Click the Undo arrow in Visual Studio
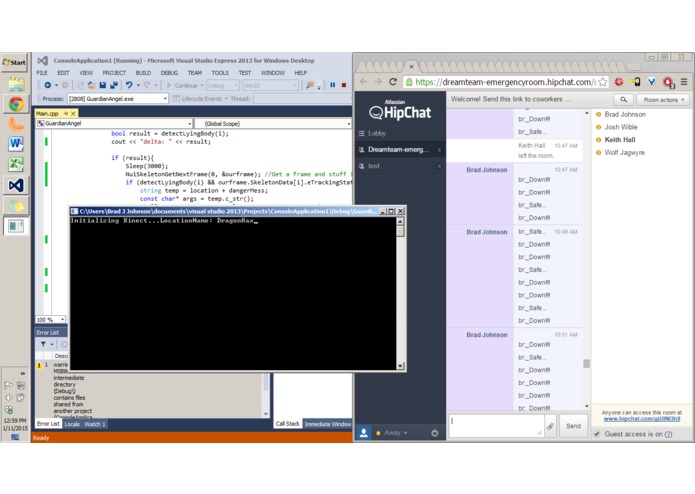The width and height of the screenshot is (695, 494). point(129,85)
